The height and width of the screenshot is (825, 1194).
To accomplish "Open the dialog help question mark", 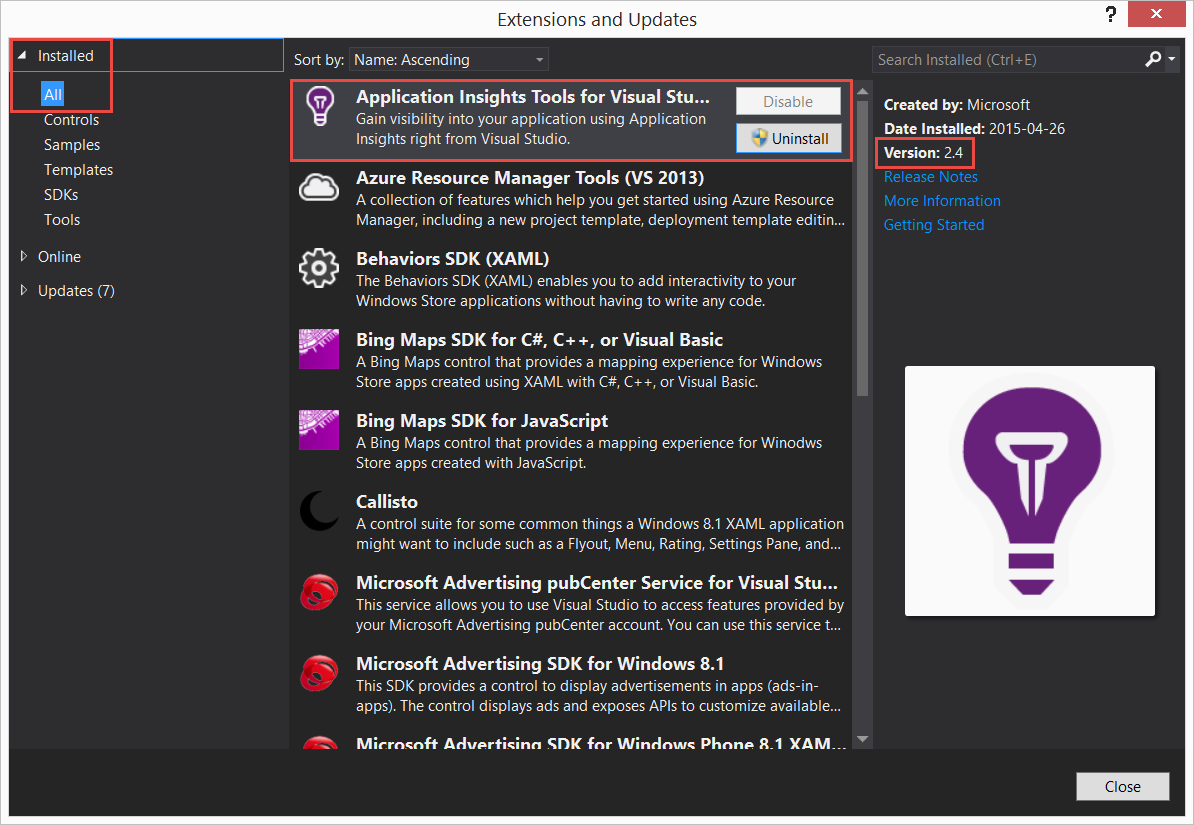I will [1111, 14].
